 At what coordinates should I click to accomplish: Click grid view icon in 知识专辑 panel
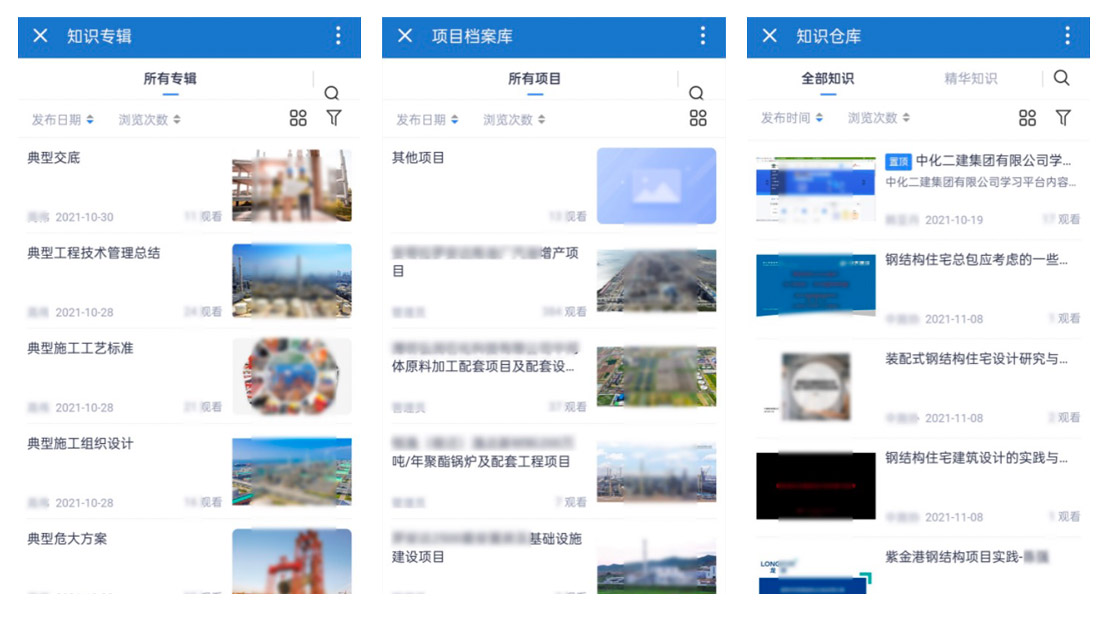(x=298, y=118)
